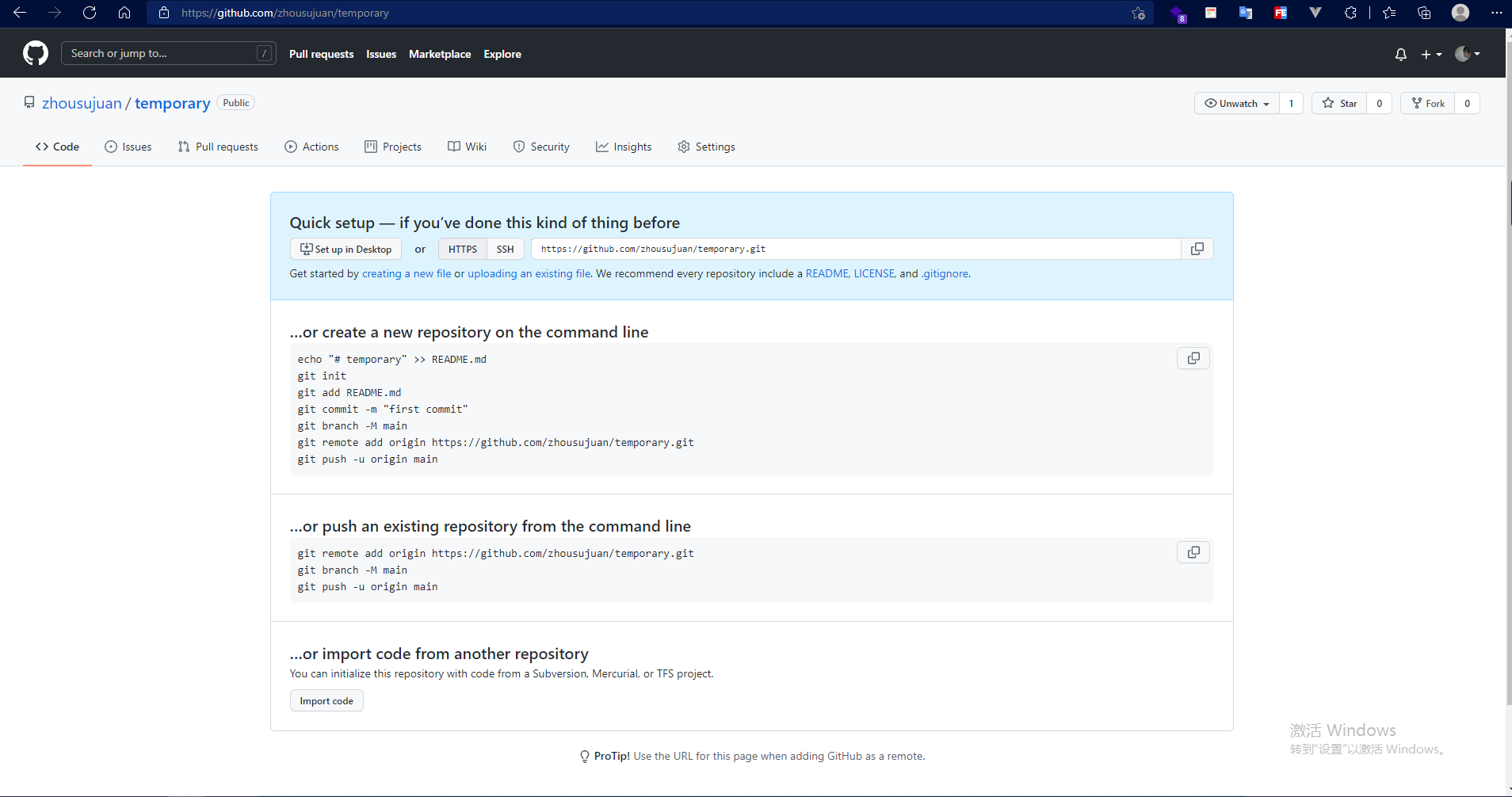Open the browser extensions puzzle icon

(1350, 13)
